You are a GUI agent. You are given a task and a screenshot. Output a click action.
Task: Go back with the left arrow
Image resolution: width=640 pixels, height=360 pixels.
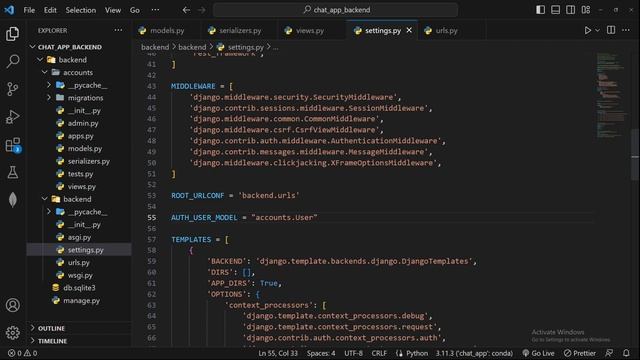point(186,10)
